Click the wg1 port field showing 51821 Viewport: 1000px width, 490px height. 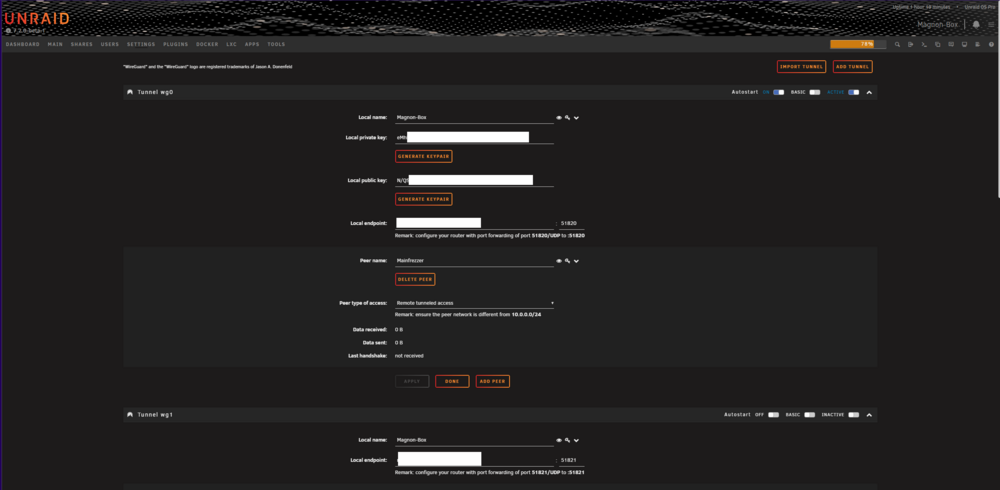point(572,460)
